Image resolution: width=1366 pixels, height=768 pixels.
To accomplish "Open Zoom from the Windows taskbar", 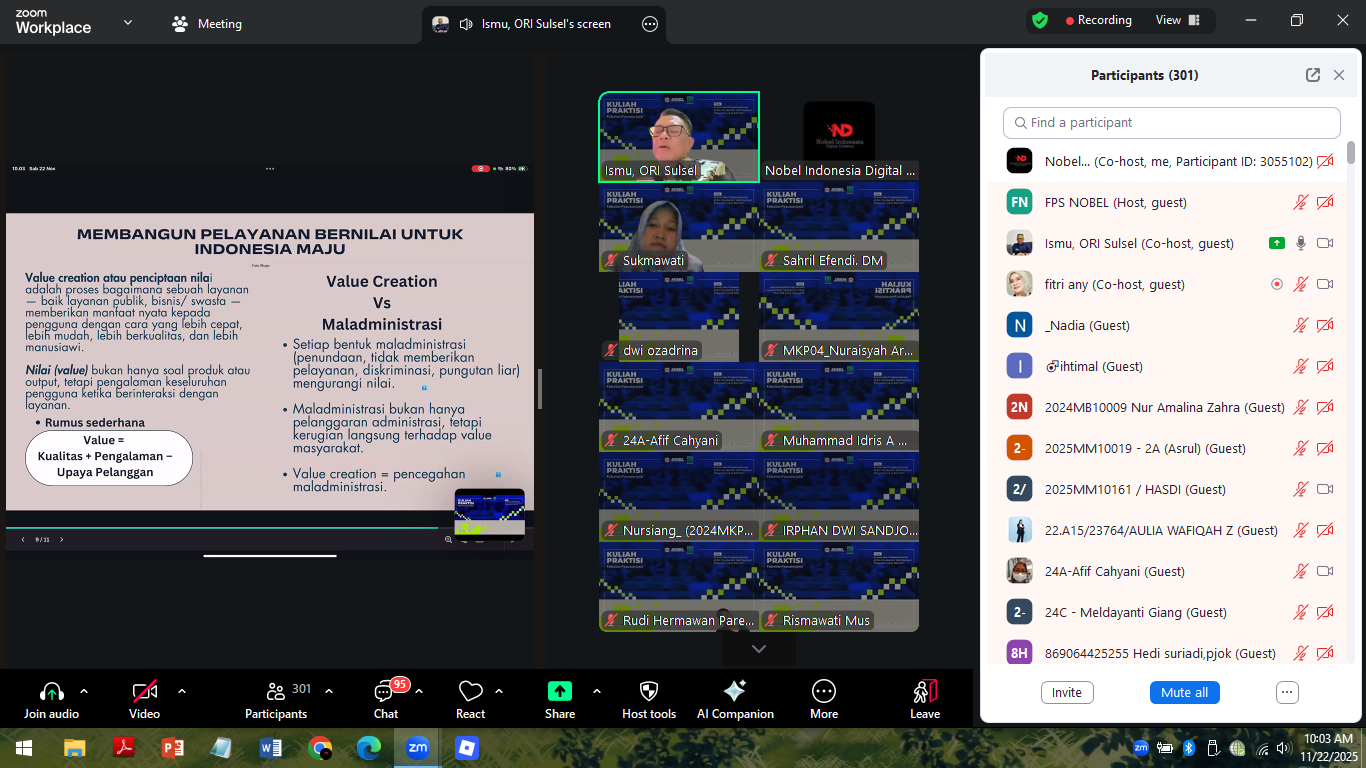I will click(x=418, y=747).
